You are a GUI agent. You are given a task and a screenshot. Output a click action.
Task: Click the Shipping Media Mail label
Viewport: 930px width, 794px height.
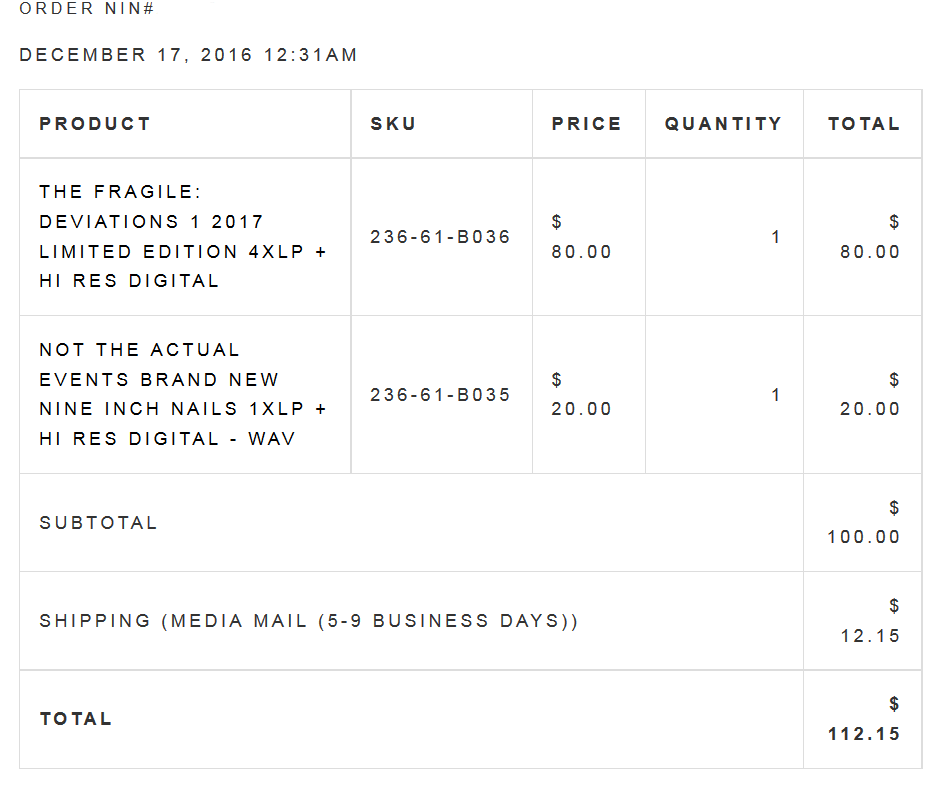click(x=308, y=621)
